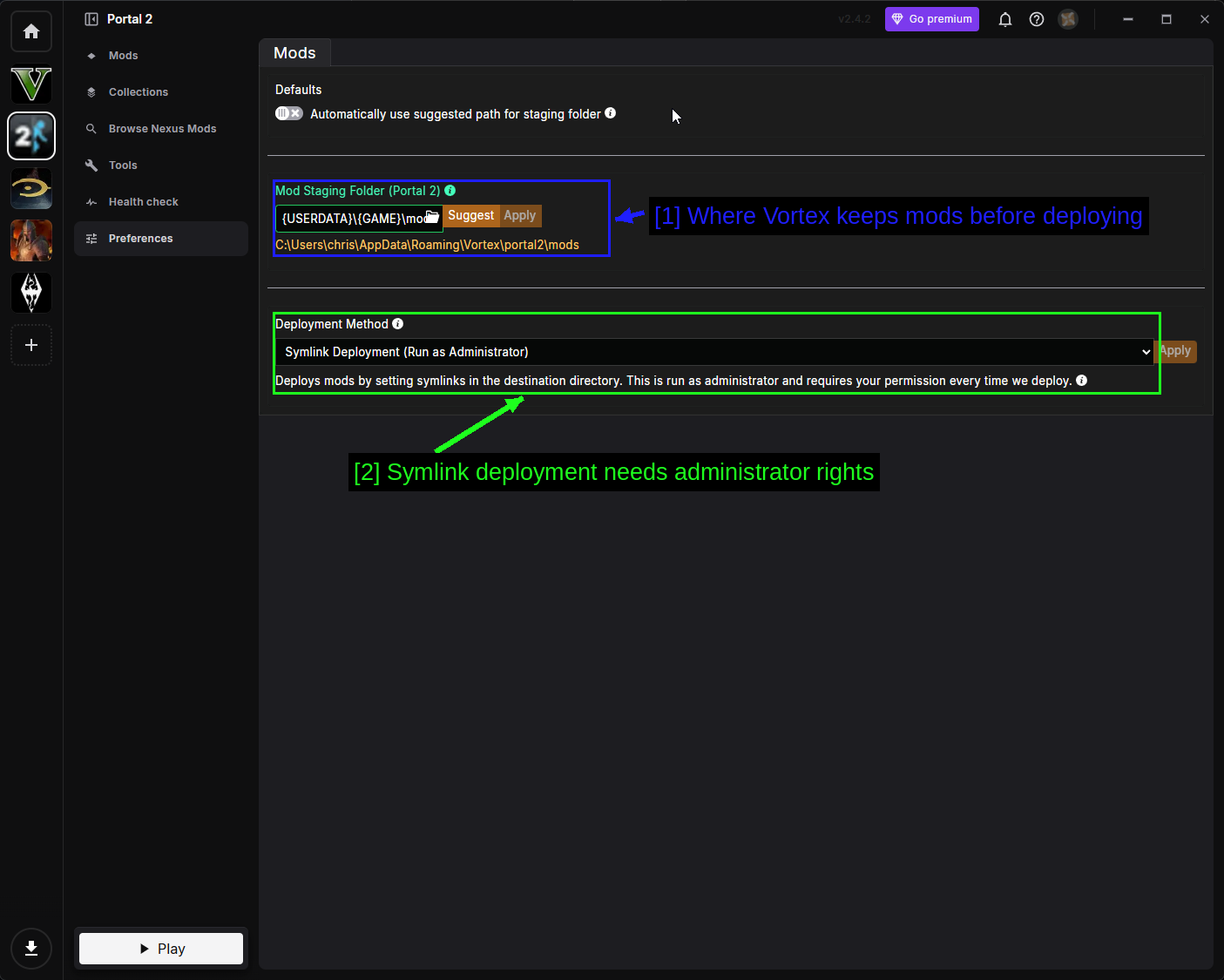Open the downloads icon at bottom left
The width and height of the screenshot is (1224, 980).
[x=31, y=949]
